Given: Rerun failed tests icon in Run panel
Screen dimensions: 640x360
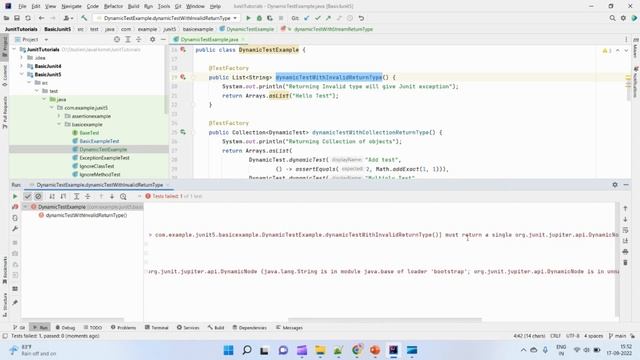Looking at the screenshot, I should tap(15, 207).
